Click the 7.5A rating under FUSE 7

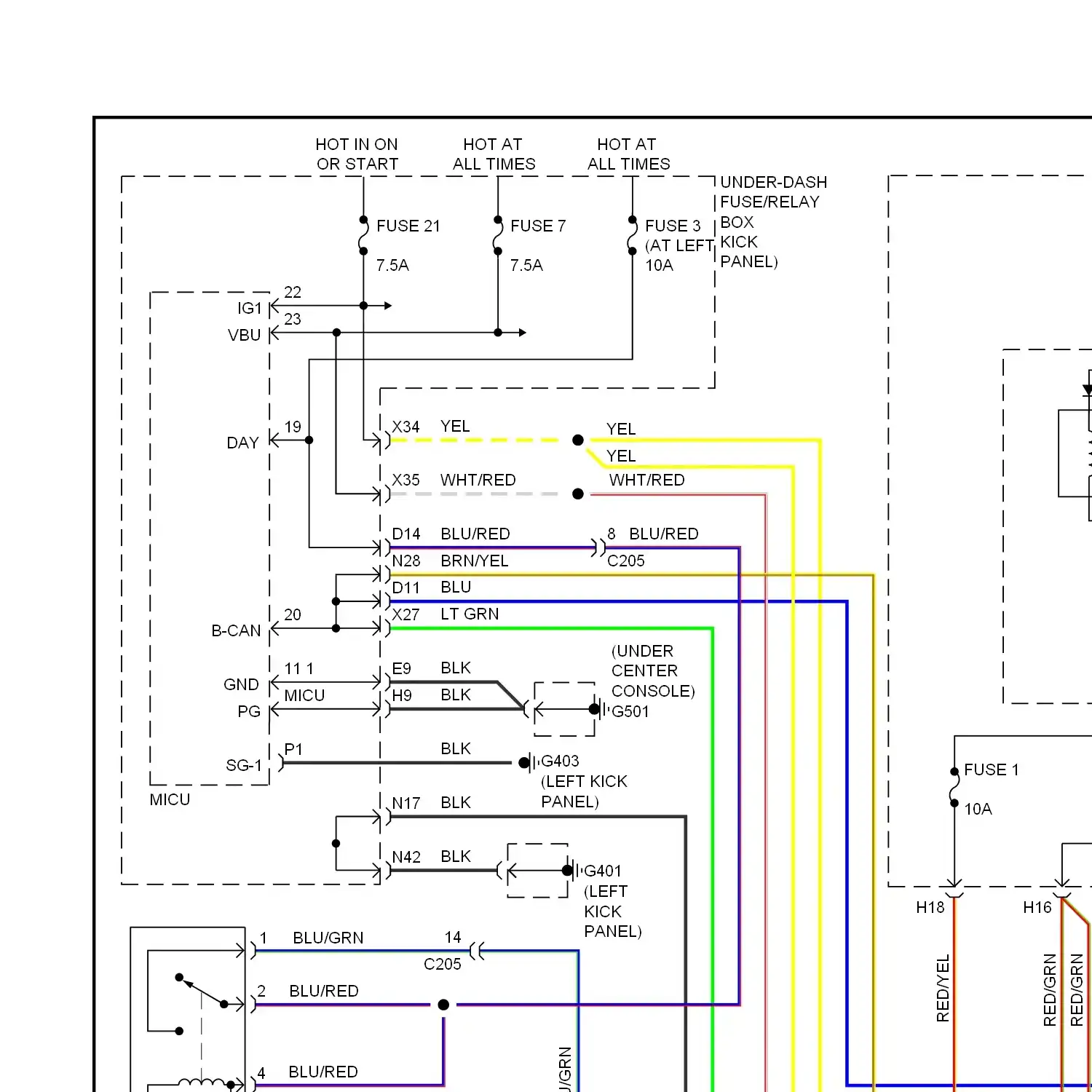click(526, 266)
